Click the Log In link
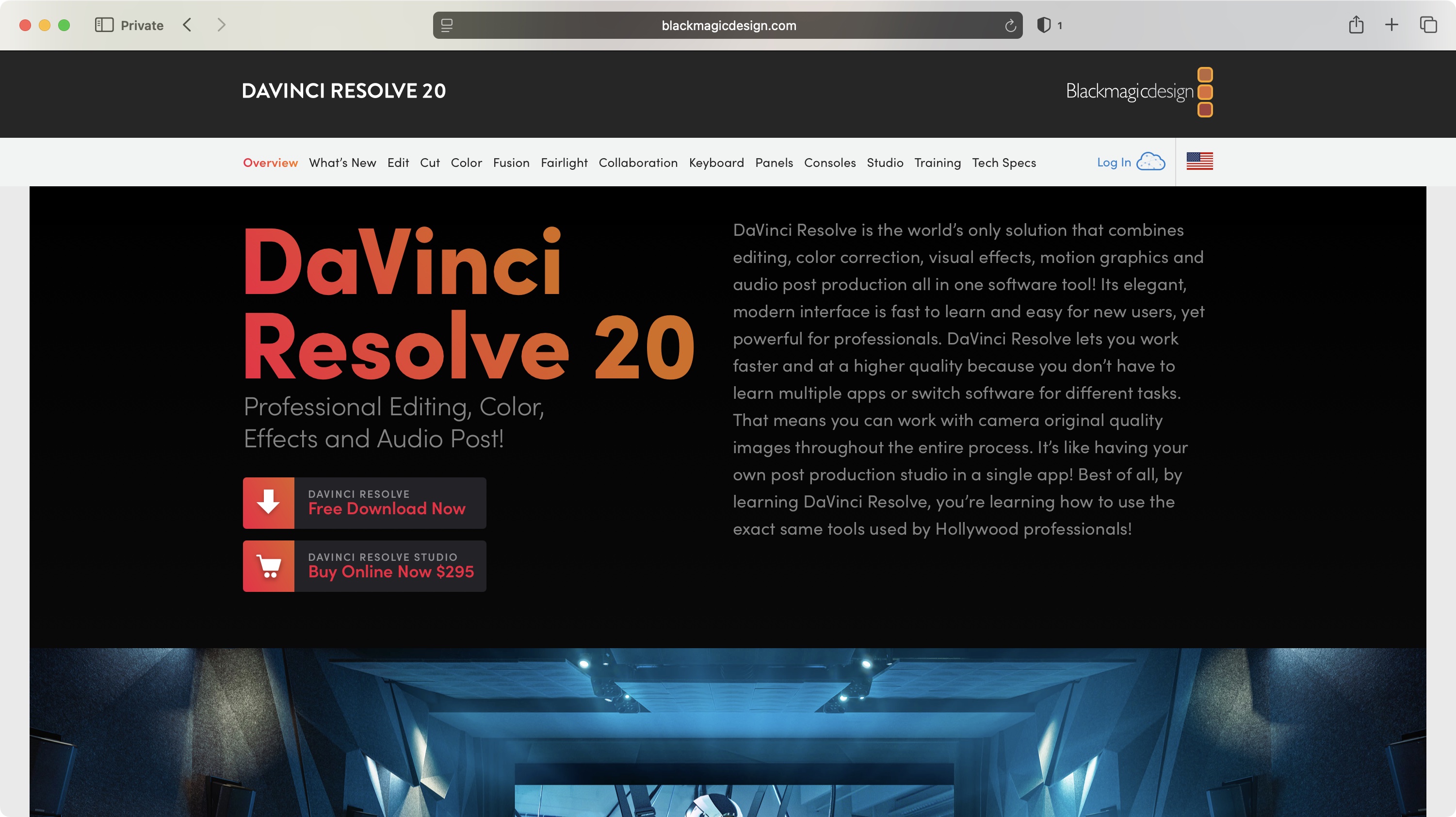The height and width of the screenshot is (817, 1456). click(1114, 163)
